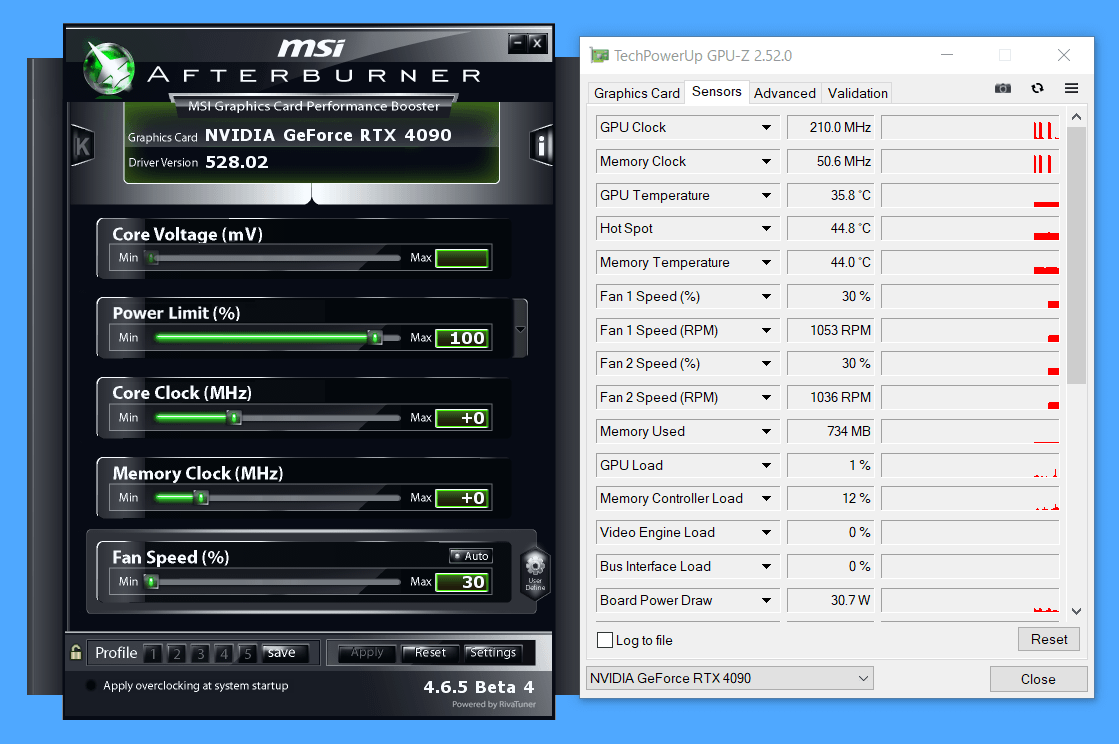Open the Fan 1 Speed (RPM) dropdown
The image size is (1119, 744).
point(766,330)
